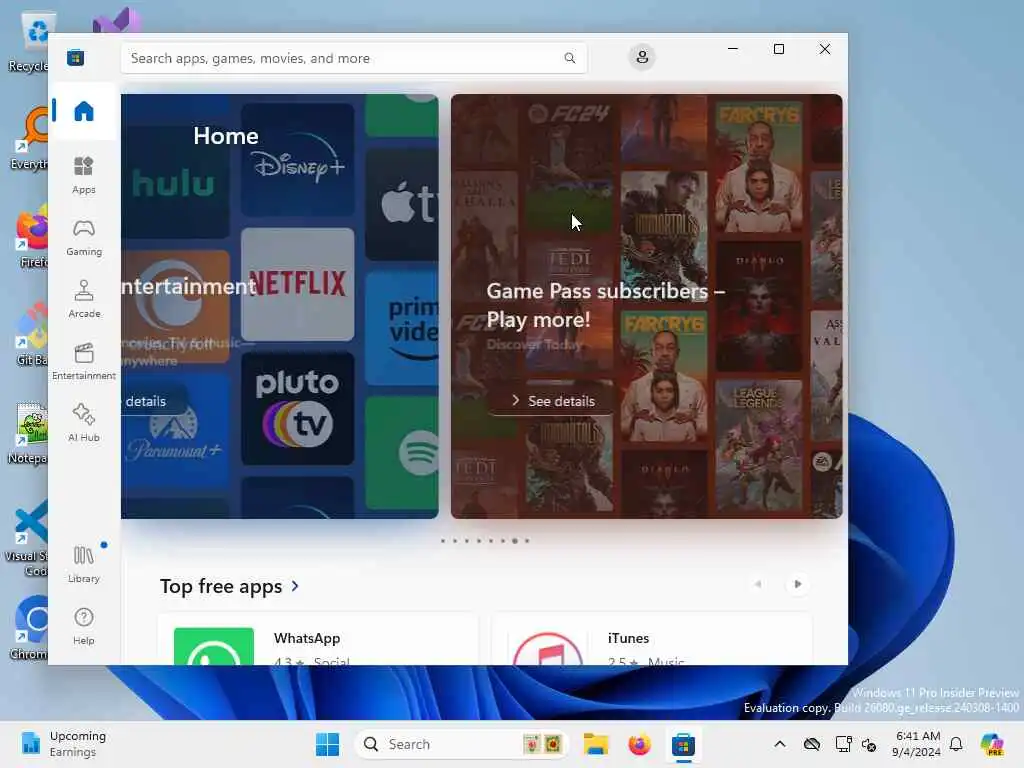The width and height of the screenshot is (1024, 768).
Task: Select the Firefox desktop shortcut
Action: [33, 236]
